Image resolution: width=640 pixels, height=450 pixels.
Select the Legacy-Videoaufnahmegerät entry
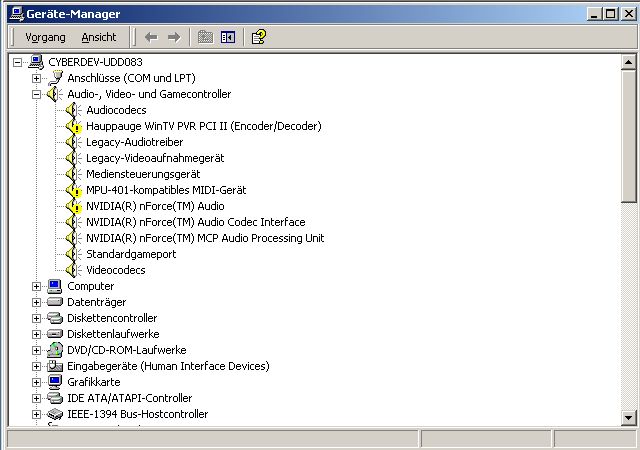[155, 158]
